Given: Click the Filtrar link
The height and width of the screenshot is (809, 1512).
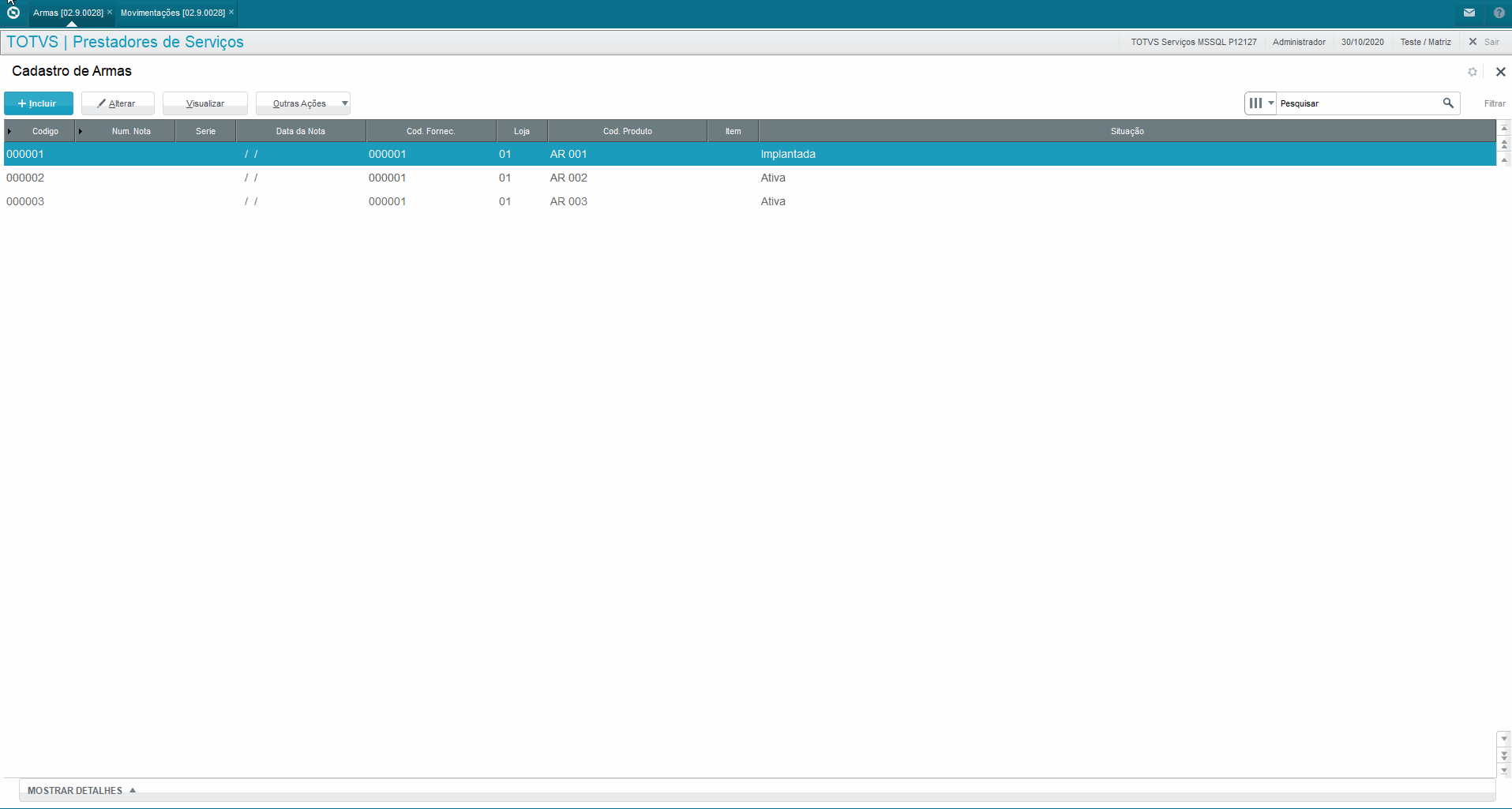Looking at the screenshot, I should pos(1494,103).
